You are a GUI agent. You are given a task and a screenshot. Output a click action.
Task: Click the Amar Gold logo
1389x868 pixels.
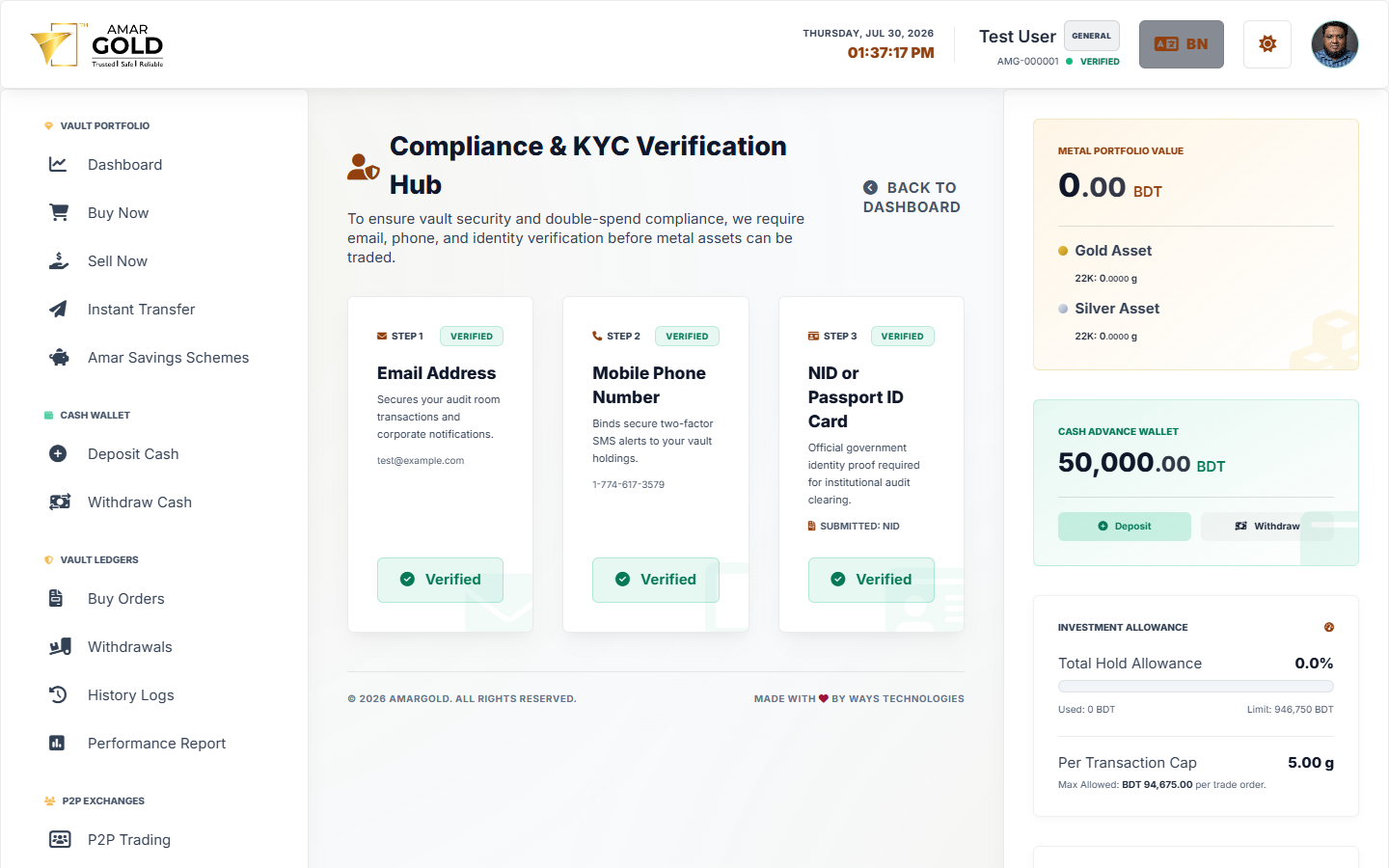point(97,44)
